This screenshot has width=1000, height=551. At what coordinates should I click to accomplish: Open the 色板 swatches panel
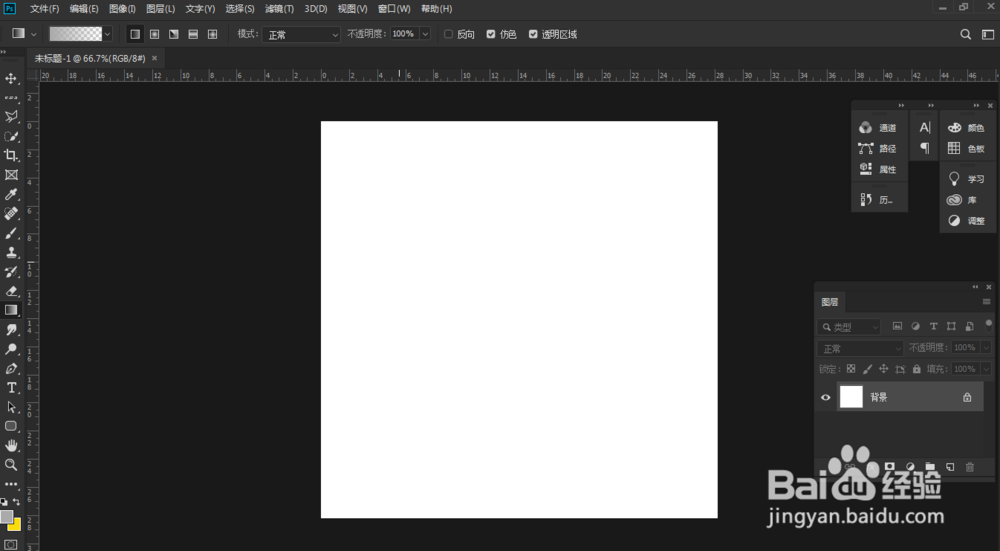pos(967,149)
